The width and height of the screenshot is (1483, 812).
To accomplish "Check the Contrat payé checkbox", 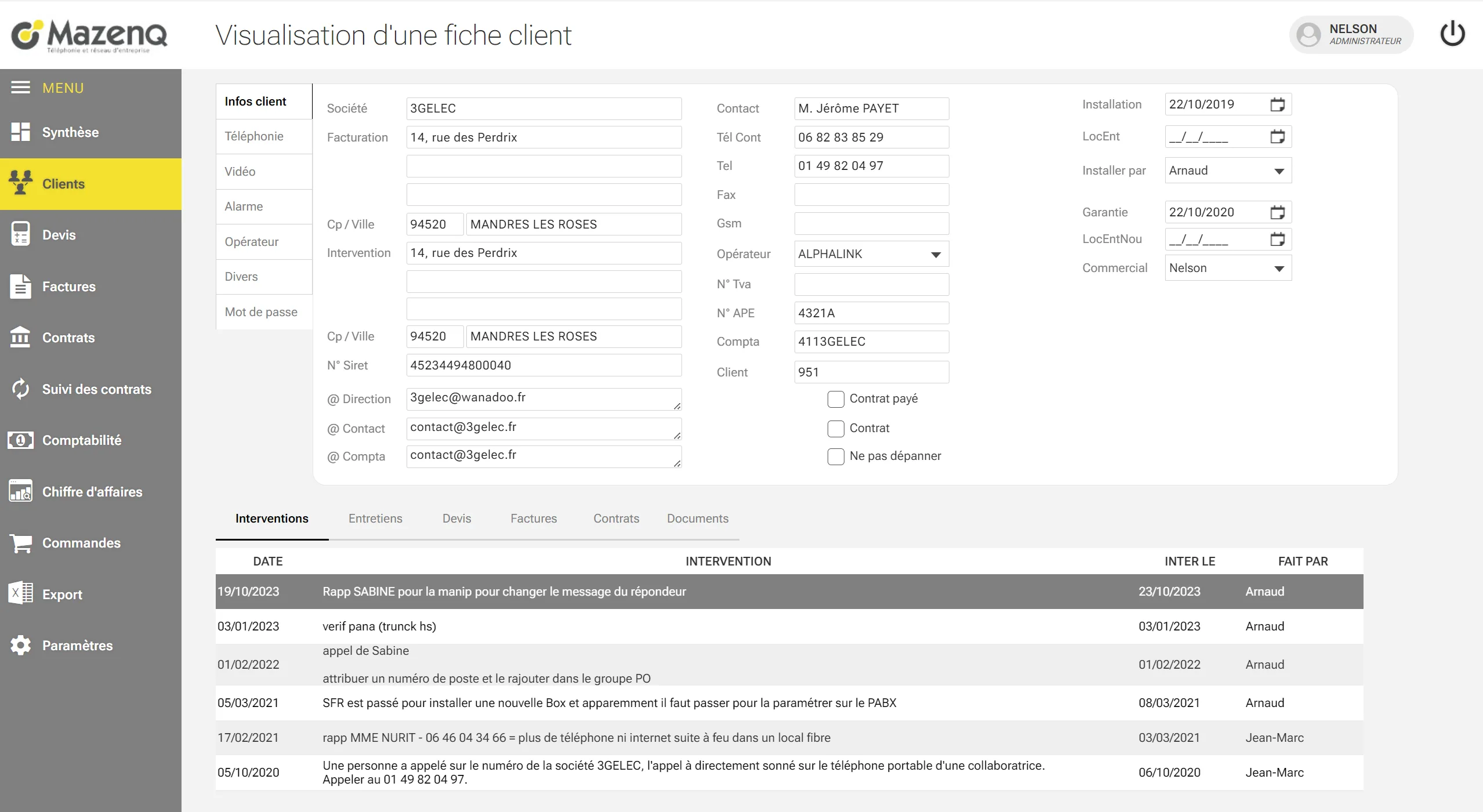I will (x=836, y=399).
